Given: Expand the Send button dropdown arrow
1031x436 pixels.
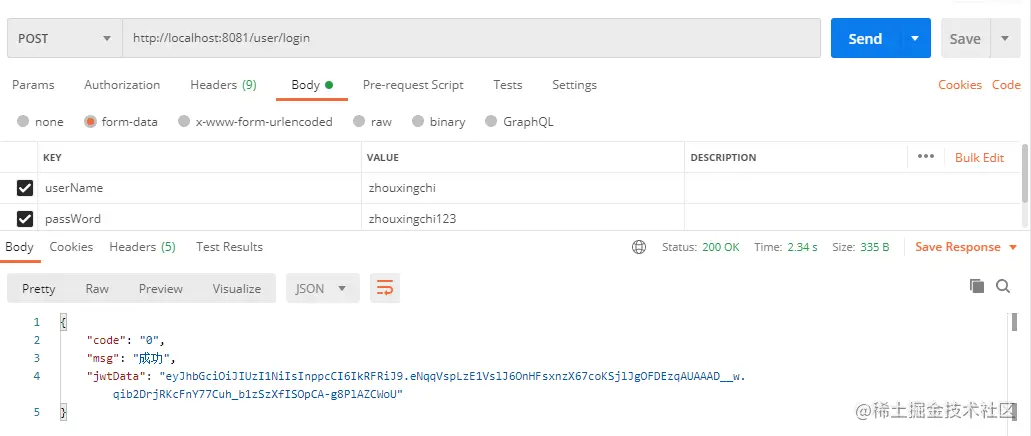Looking at the screenshot, I should coord(915,38).
